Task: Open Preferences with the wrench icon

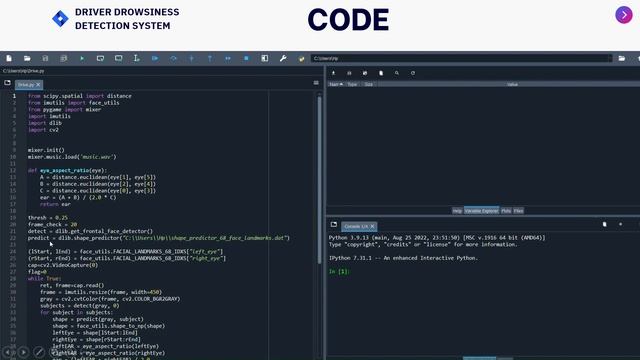Action: [283, 58]
